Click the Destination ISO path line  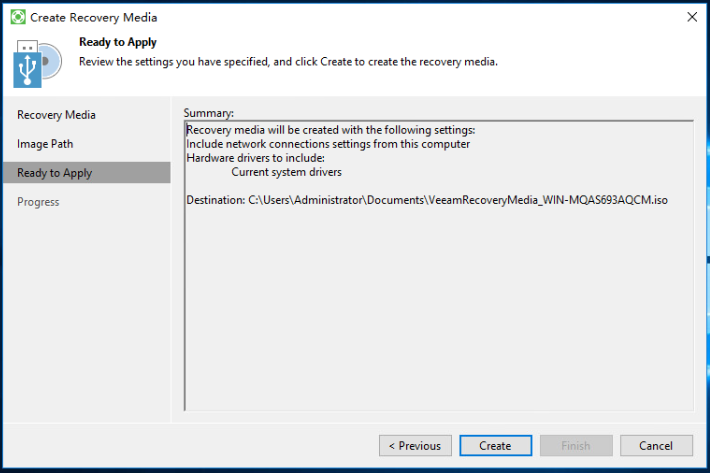pos(427,200)
